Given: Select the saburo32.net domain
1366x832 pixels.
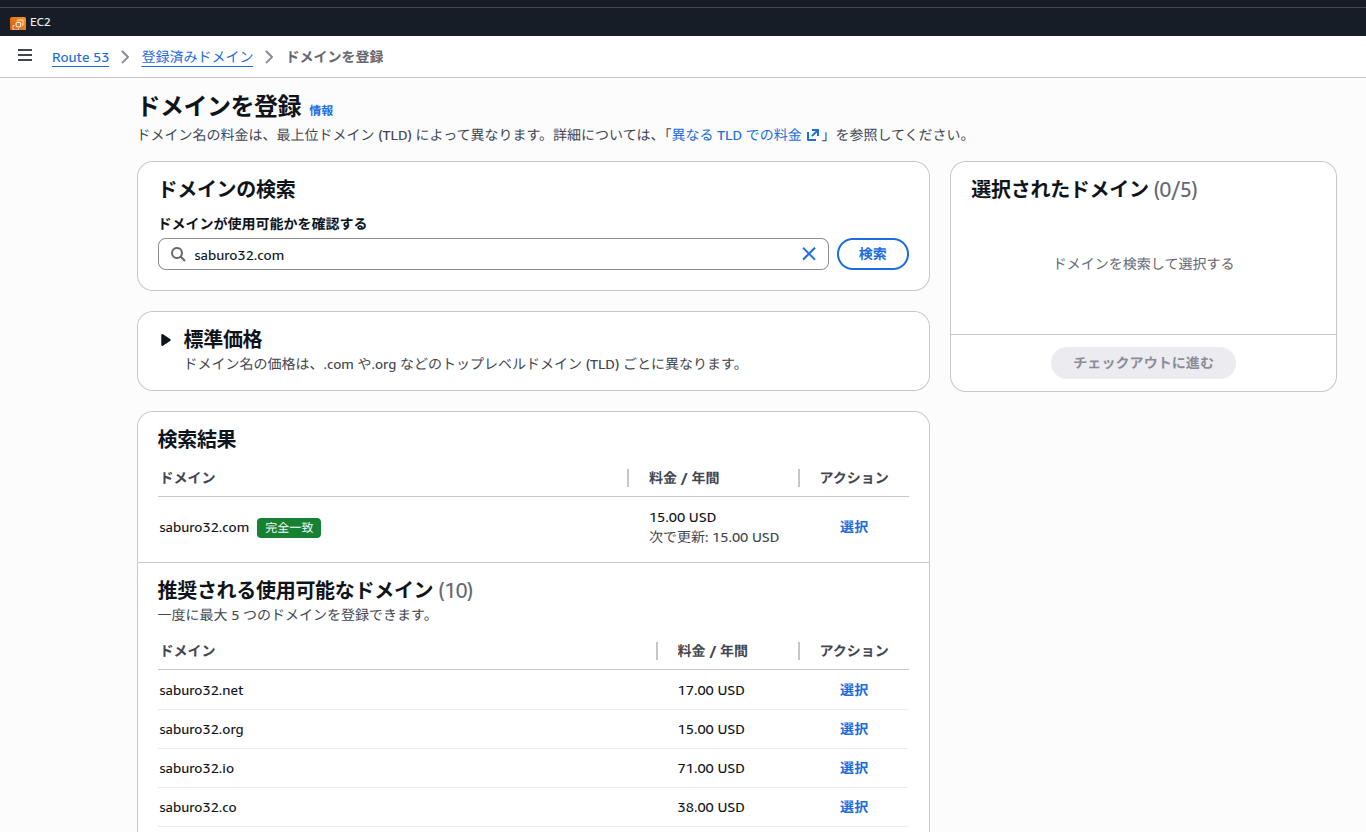Looking at the screenshot, I should (854, 690).
